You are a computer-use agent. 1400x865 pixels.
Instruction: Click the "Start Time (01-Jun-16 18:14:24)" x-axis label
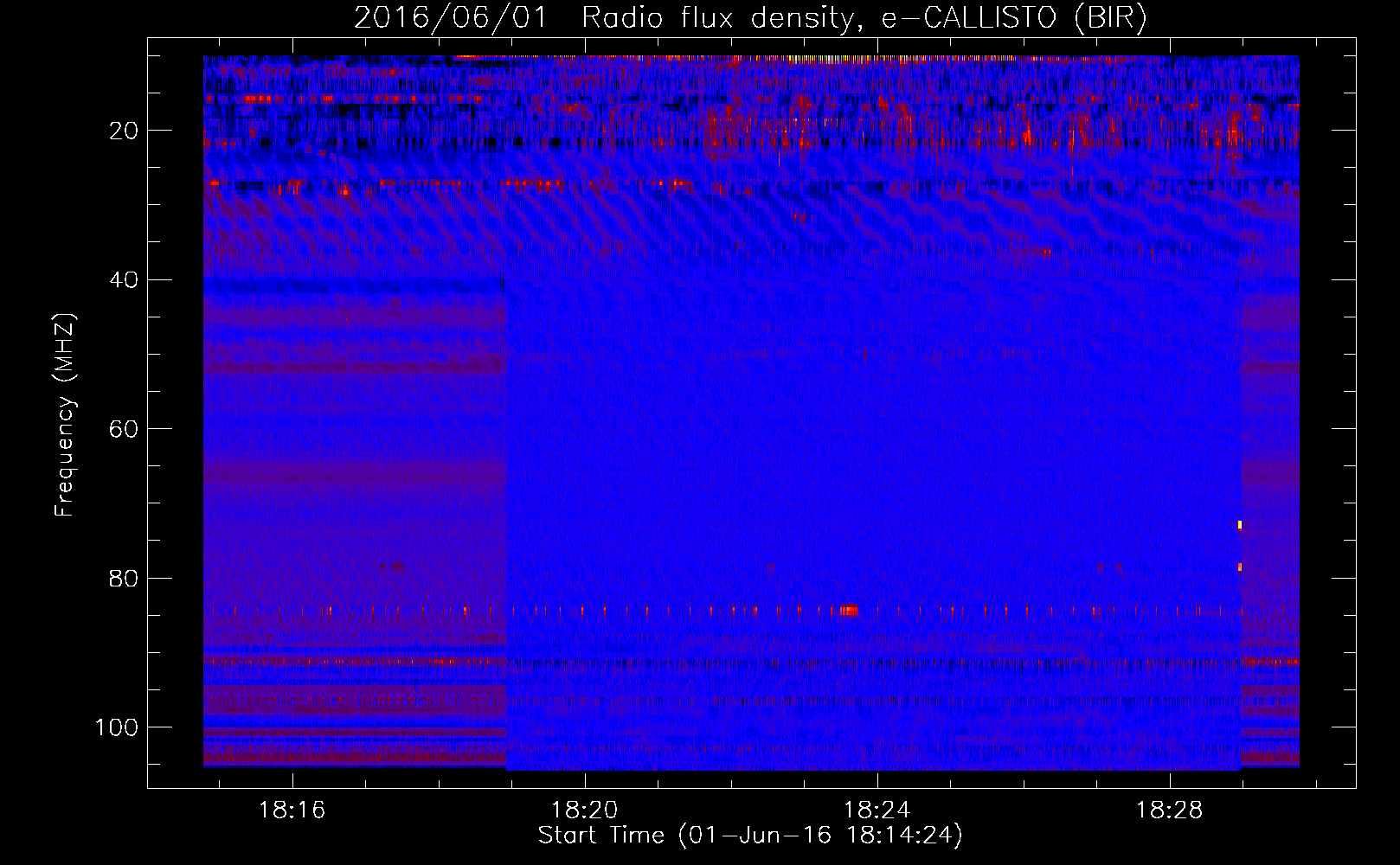pyautogui.click(x=750, y=836)
